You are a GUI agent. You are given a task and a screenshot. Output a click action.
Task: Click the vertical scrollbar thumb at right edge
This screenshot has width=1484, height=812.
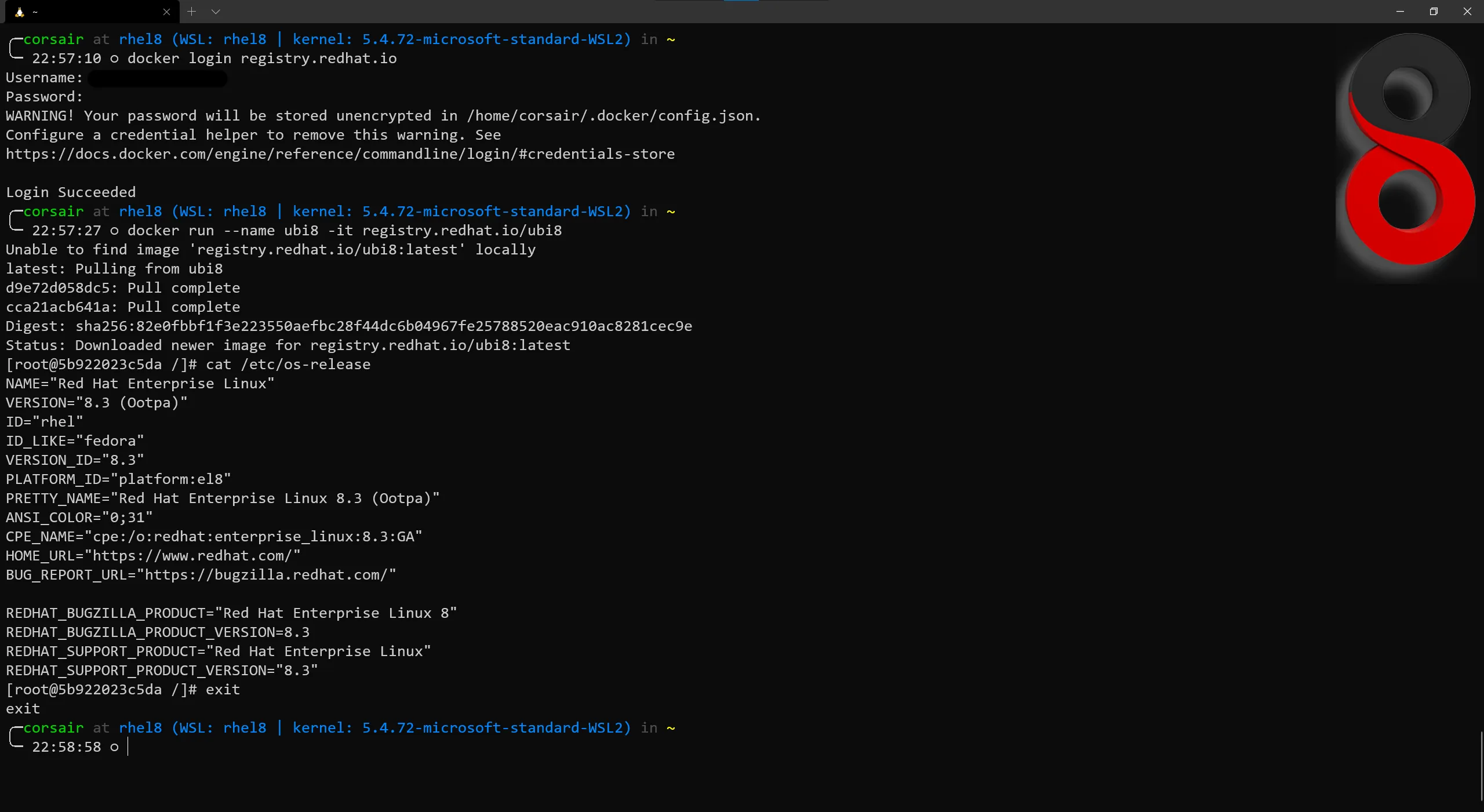click(x=1481, y=765)
